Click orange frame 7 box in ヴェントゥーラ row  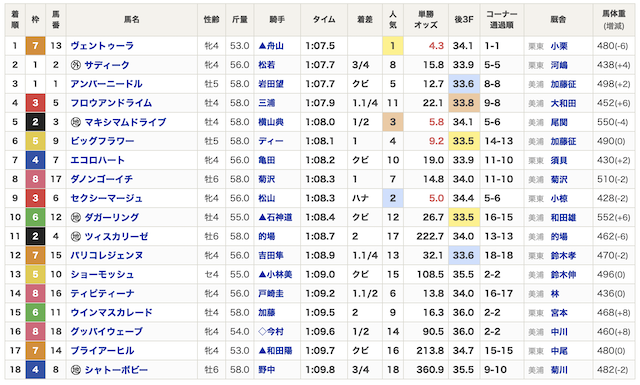pos(36,46)
